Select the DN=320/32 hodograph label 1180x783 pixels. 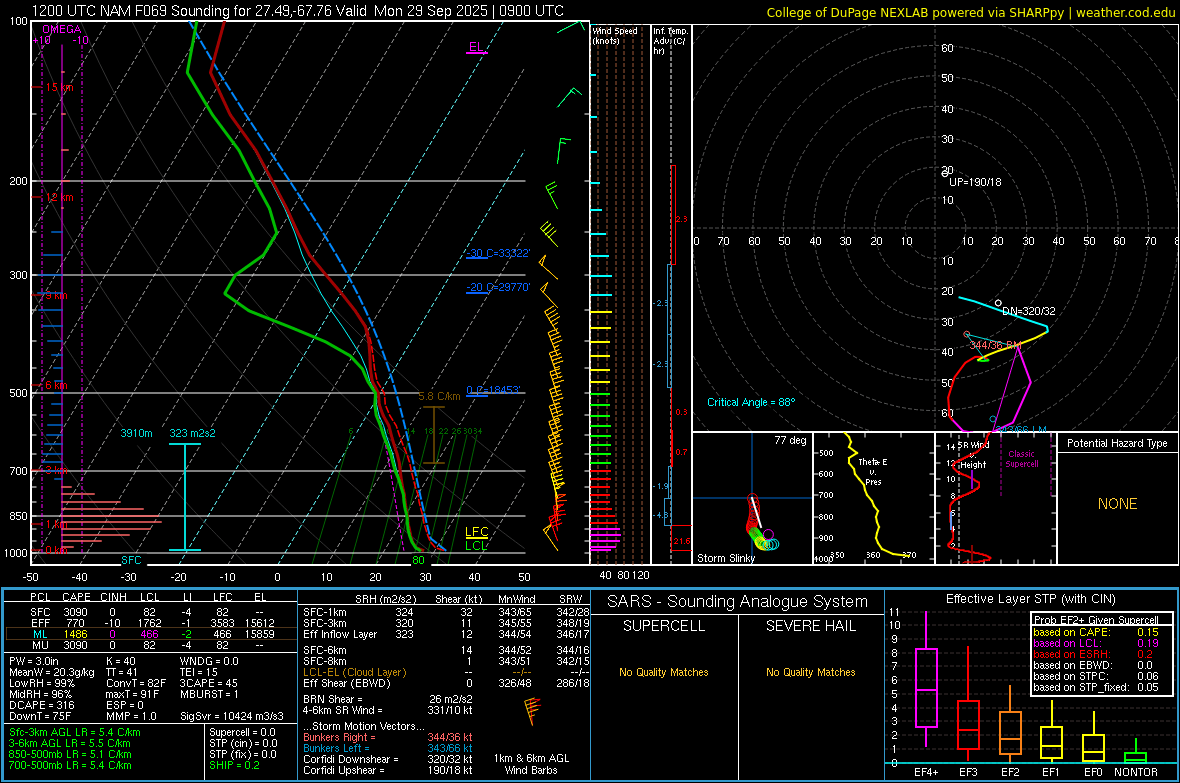pos(1029,311)
